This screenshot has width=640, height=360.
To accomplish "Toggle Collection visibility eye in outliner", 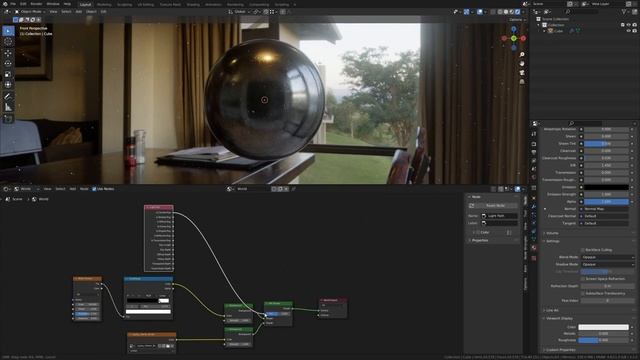I will pos(629,25).
